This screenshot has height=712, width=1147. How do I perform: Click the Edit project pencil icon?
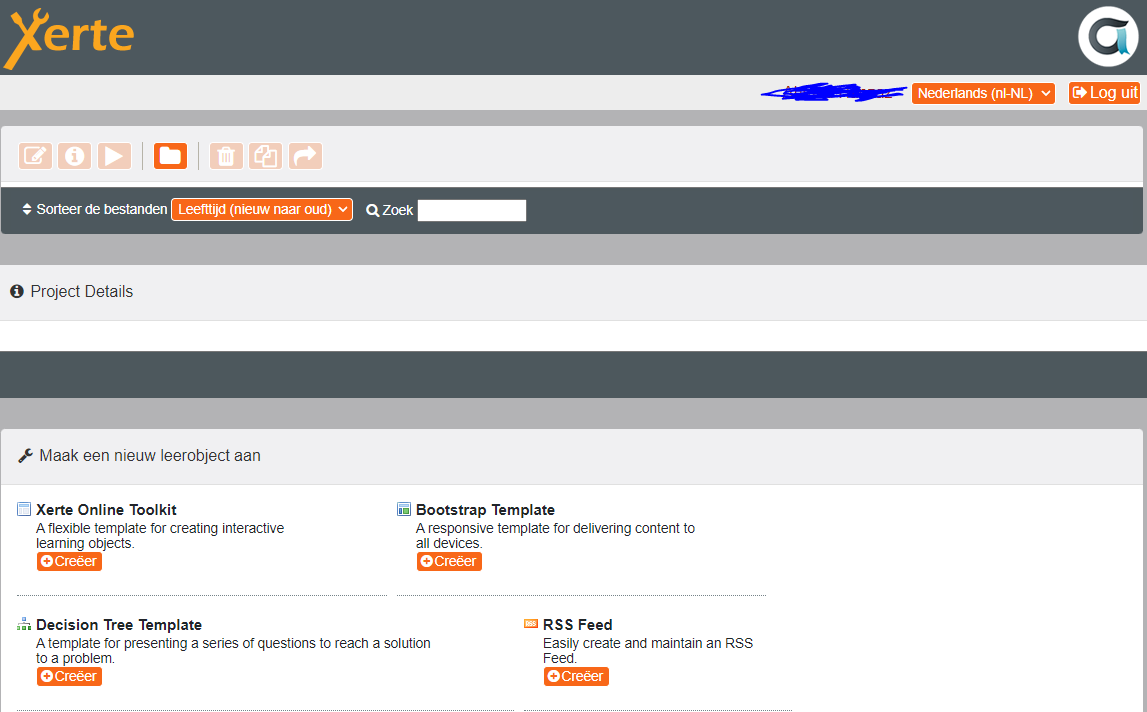tap(35, 156)
